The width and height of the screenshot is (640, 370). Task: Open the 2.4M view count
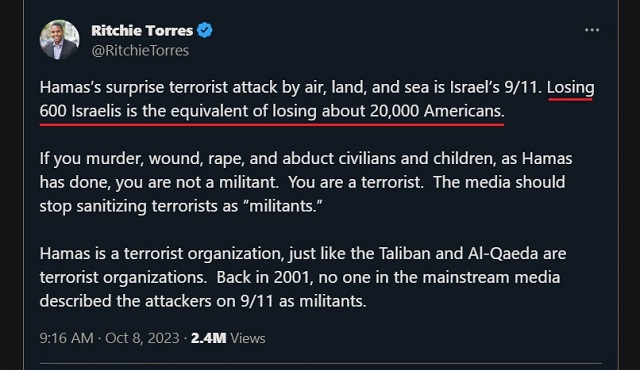tap(208, 338)
